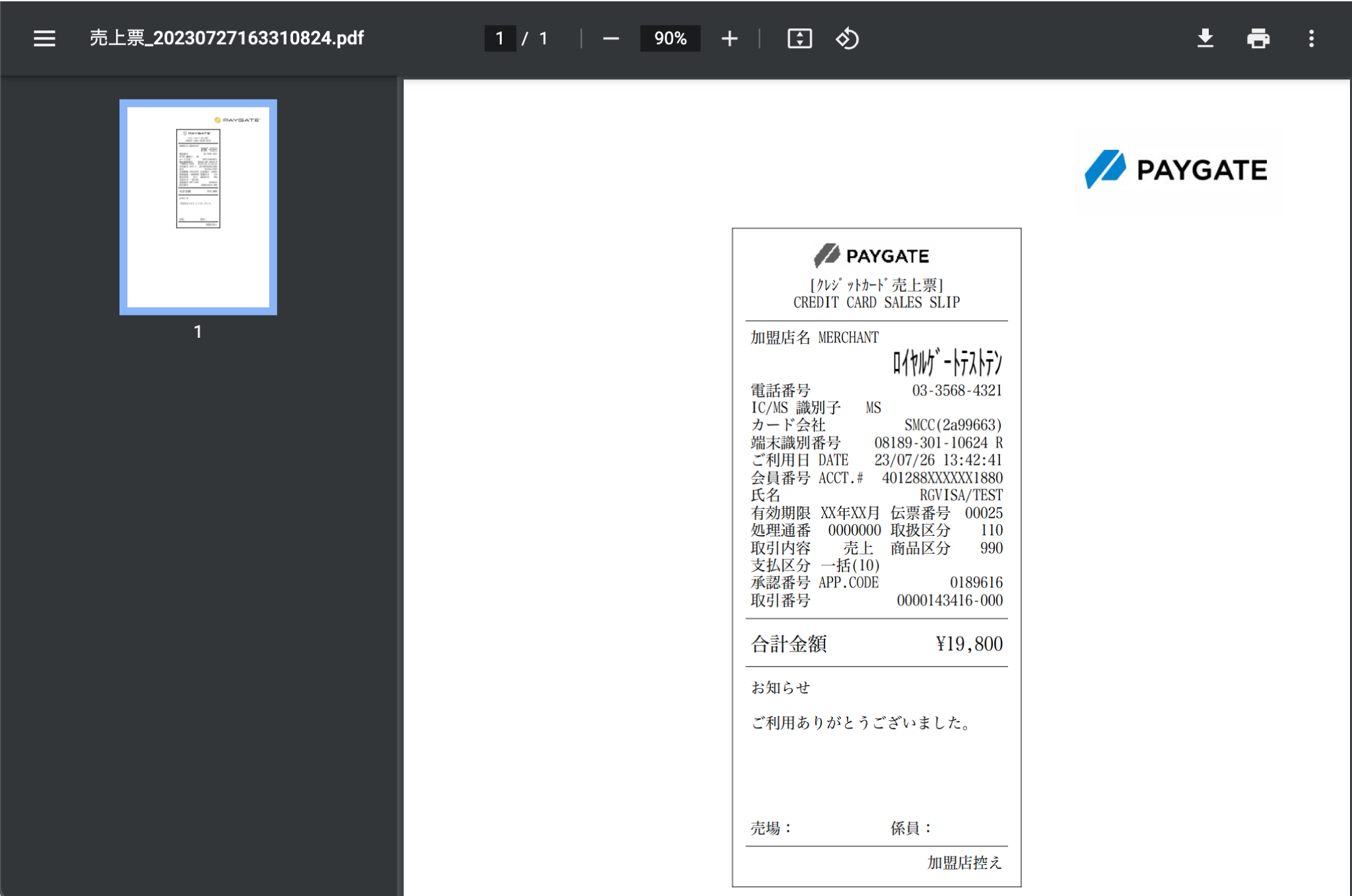Print the sales slip PDF
The height and width of the screenshot is (896, 1352).
(x=1258, y=38)
